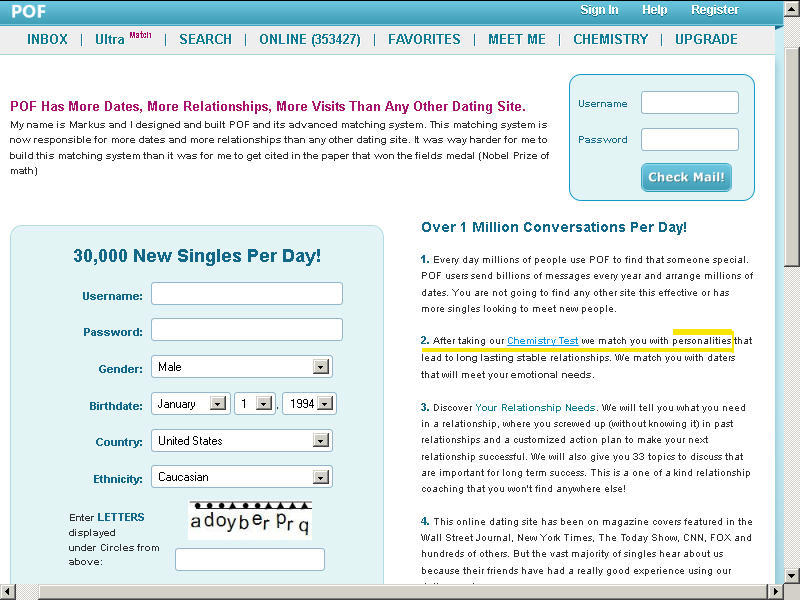Screen dimensions: 800x600
Task: Open the birth day dropdown showing 1
Action: click(x=255, y=404)
